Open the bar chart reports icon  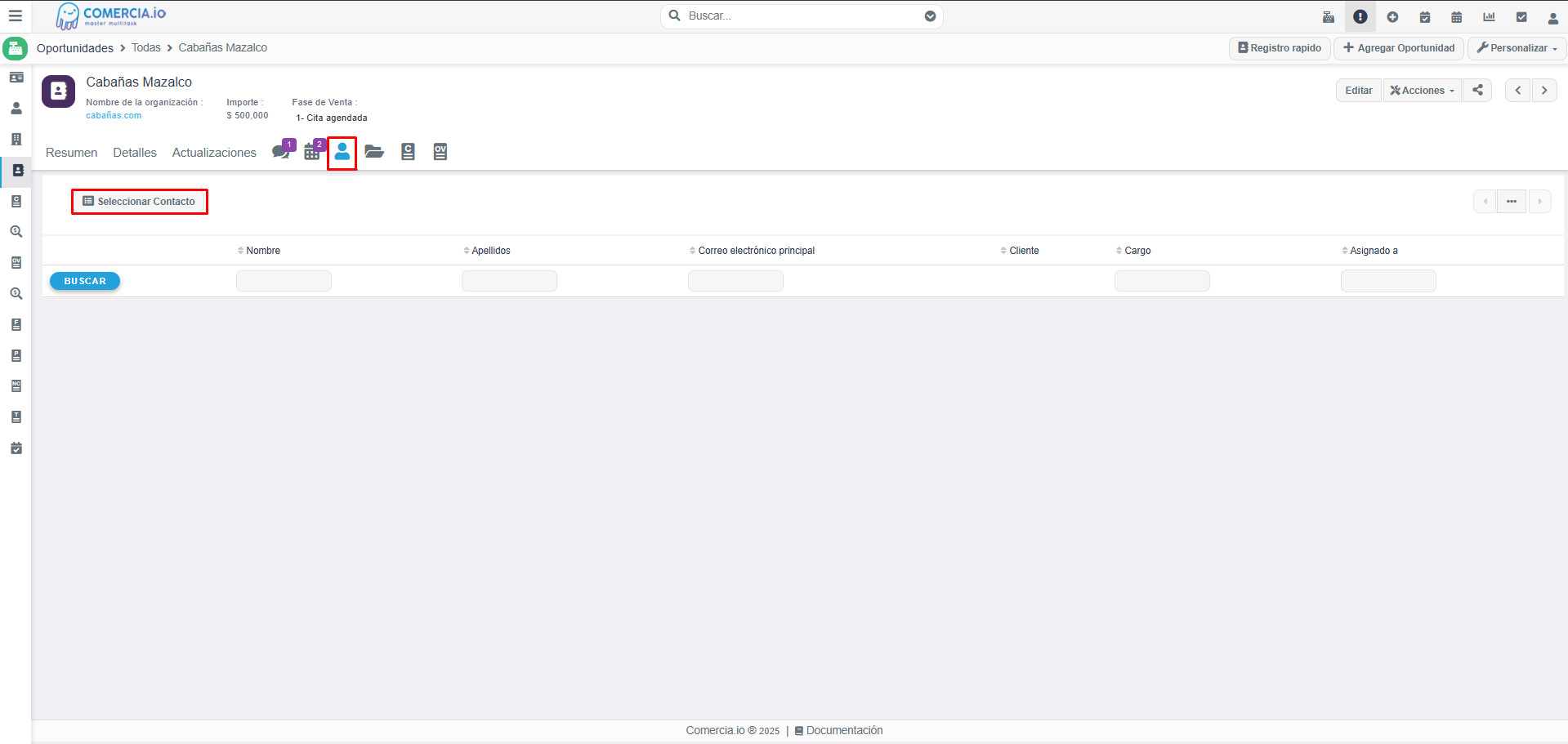[x=1489, y=16]
